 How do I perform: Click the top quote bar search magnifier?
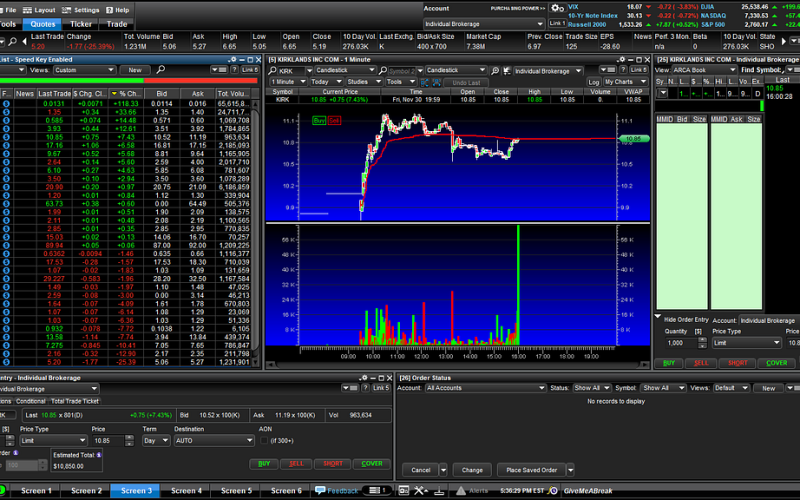(12, 41)
